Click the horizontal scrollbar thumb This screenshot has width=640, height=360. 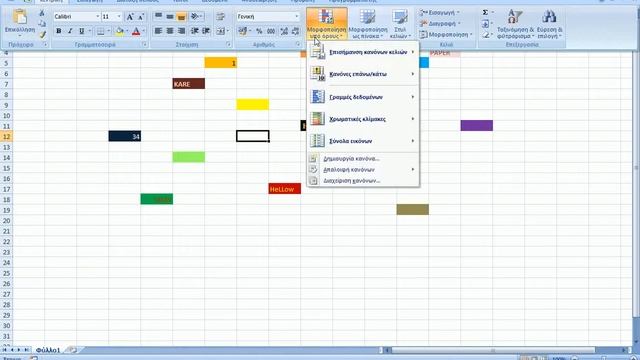493,350
